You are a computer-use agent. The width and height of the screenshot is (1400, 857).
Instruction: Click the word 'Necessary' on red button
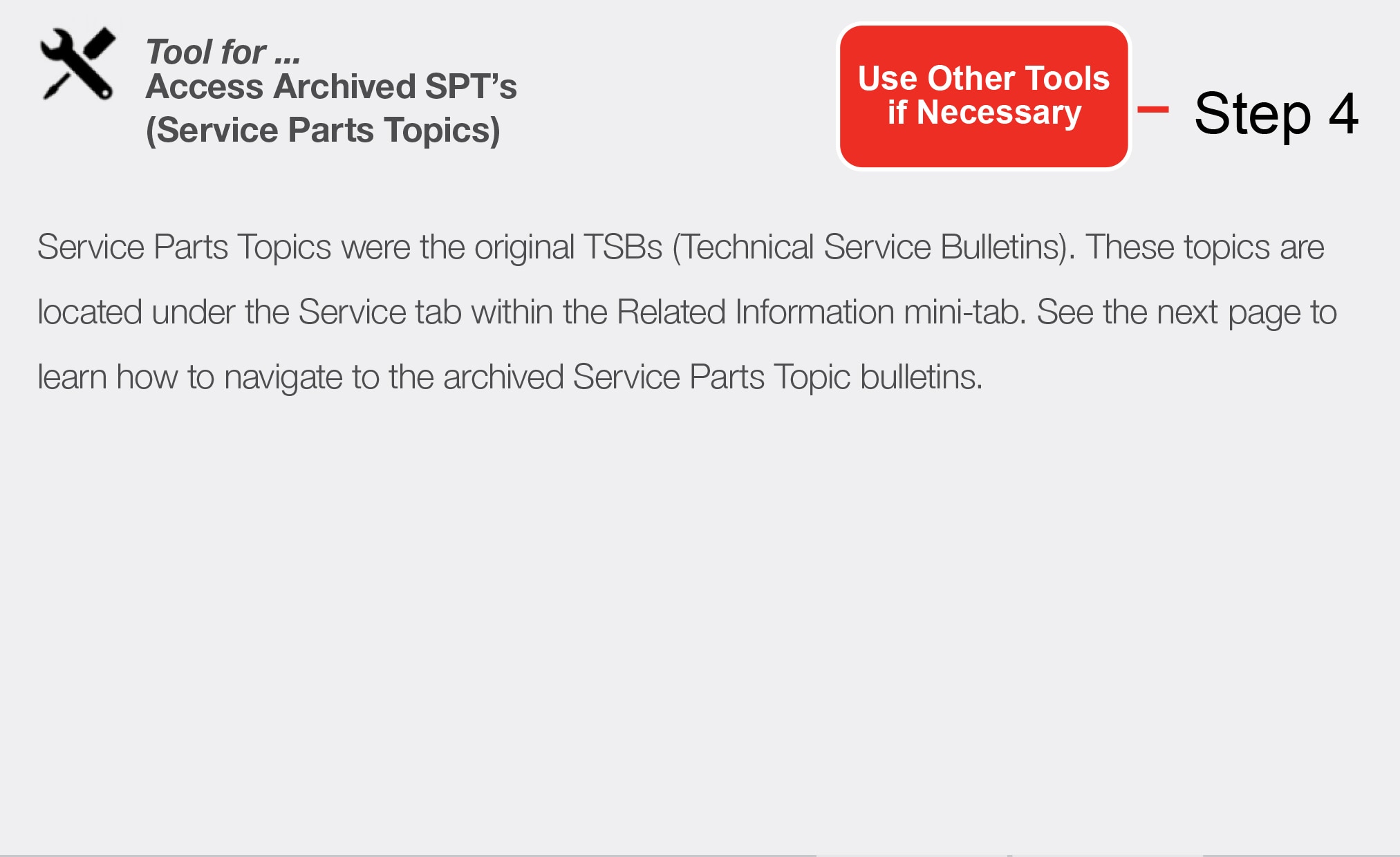click(998, 113)
